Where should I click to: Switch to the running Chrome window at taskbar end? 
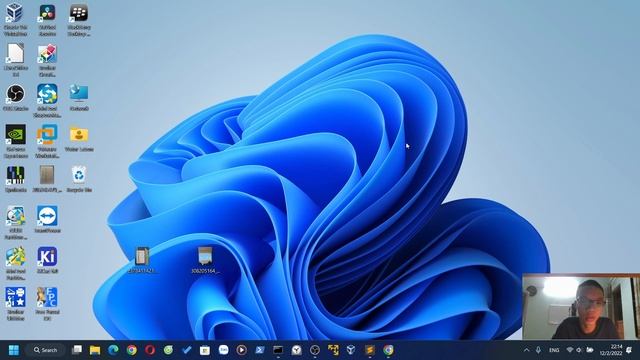[388, 350]
